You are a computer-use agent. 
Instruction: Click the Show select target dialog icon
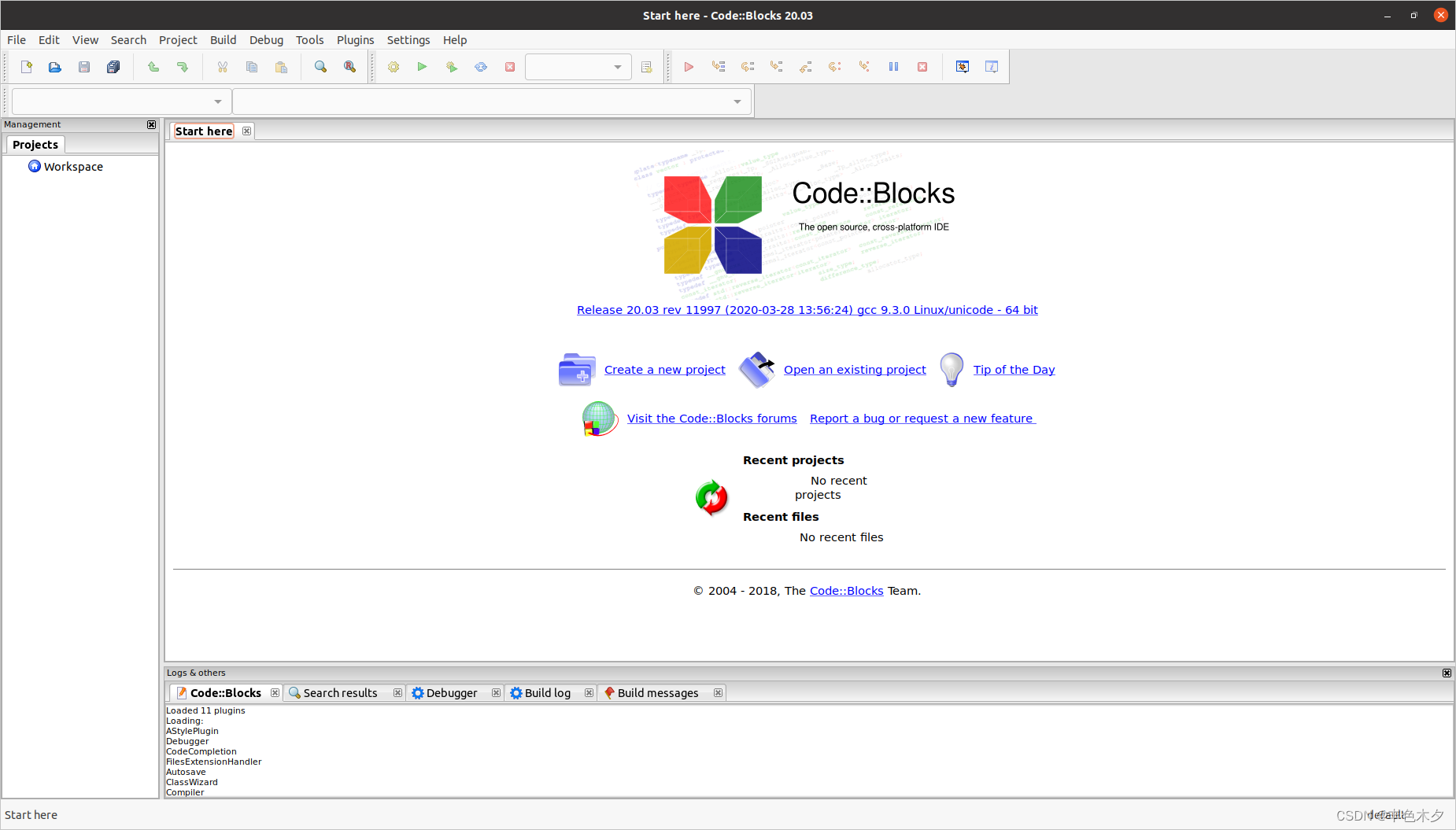coord(647,67)
